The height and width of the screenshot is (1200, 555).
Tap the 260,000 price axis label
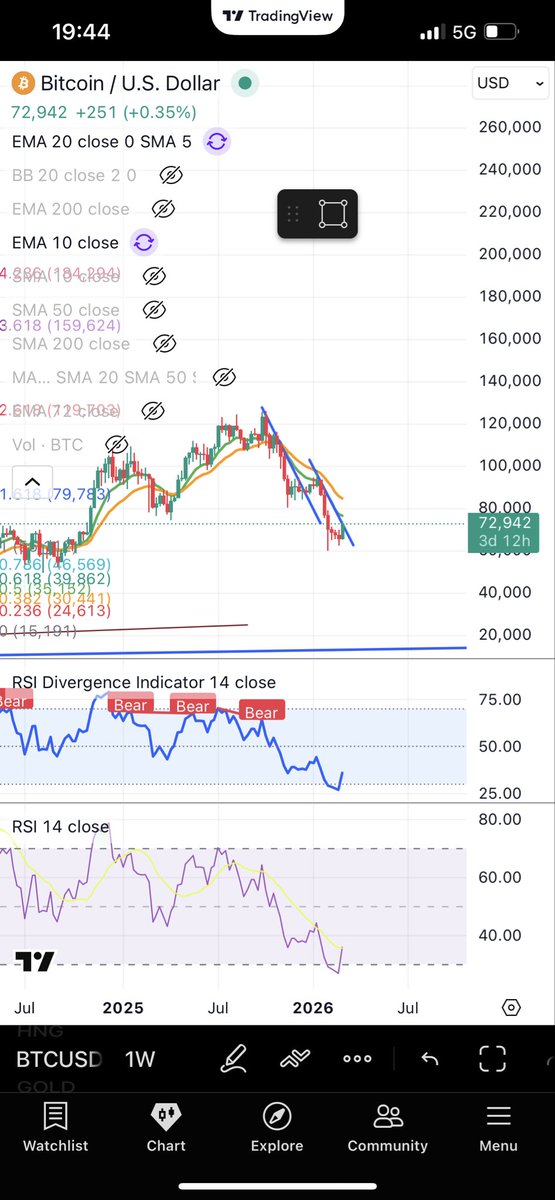coord(511,127)
